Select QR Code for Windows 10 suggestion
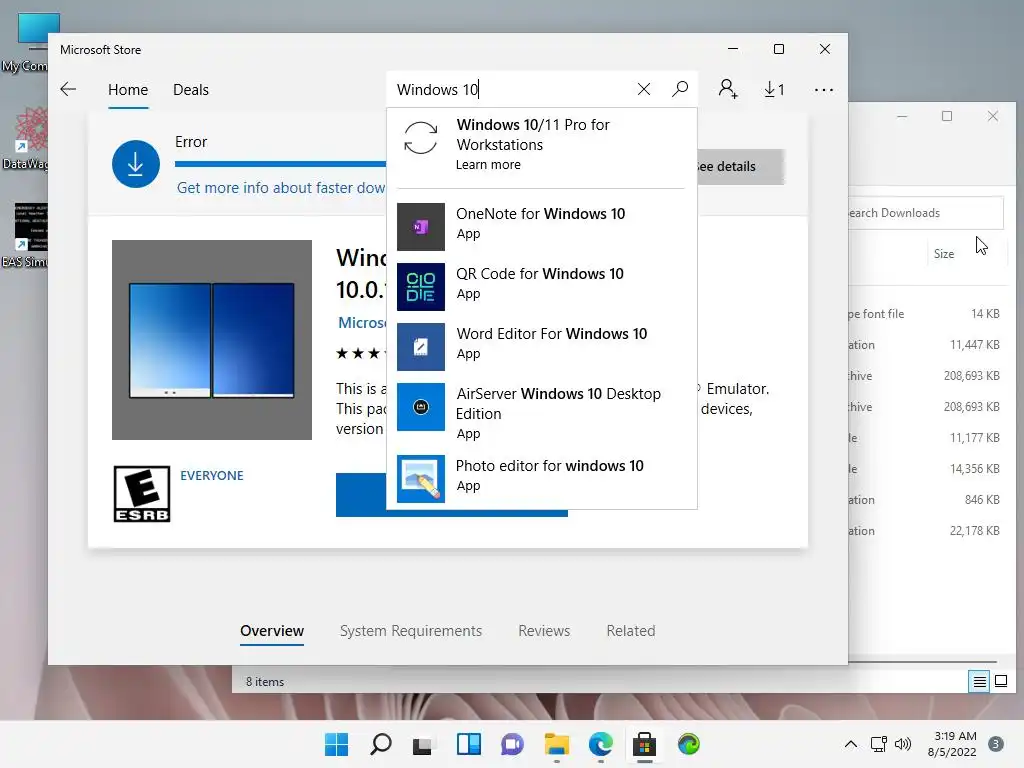Image resolution: width=1024 pixels, height=768 pixels. (541, 287)
